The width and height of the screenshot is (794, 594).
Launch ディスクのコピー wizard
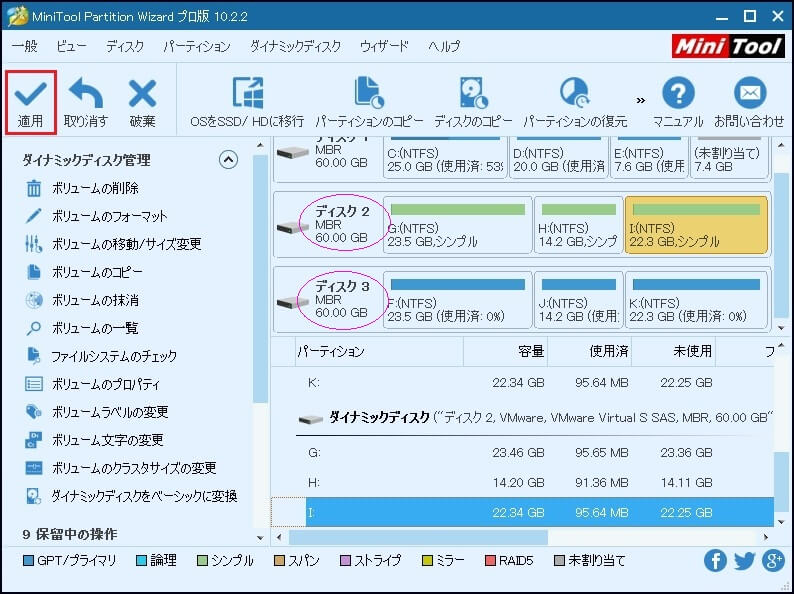[473, 103]
